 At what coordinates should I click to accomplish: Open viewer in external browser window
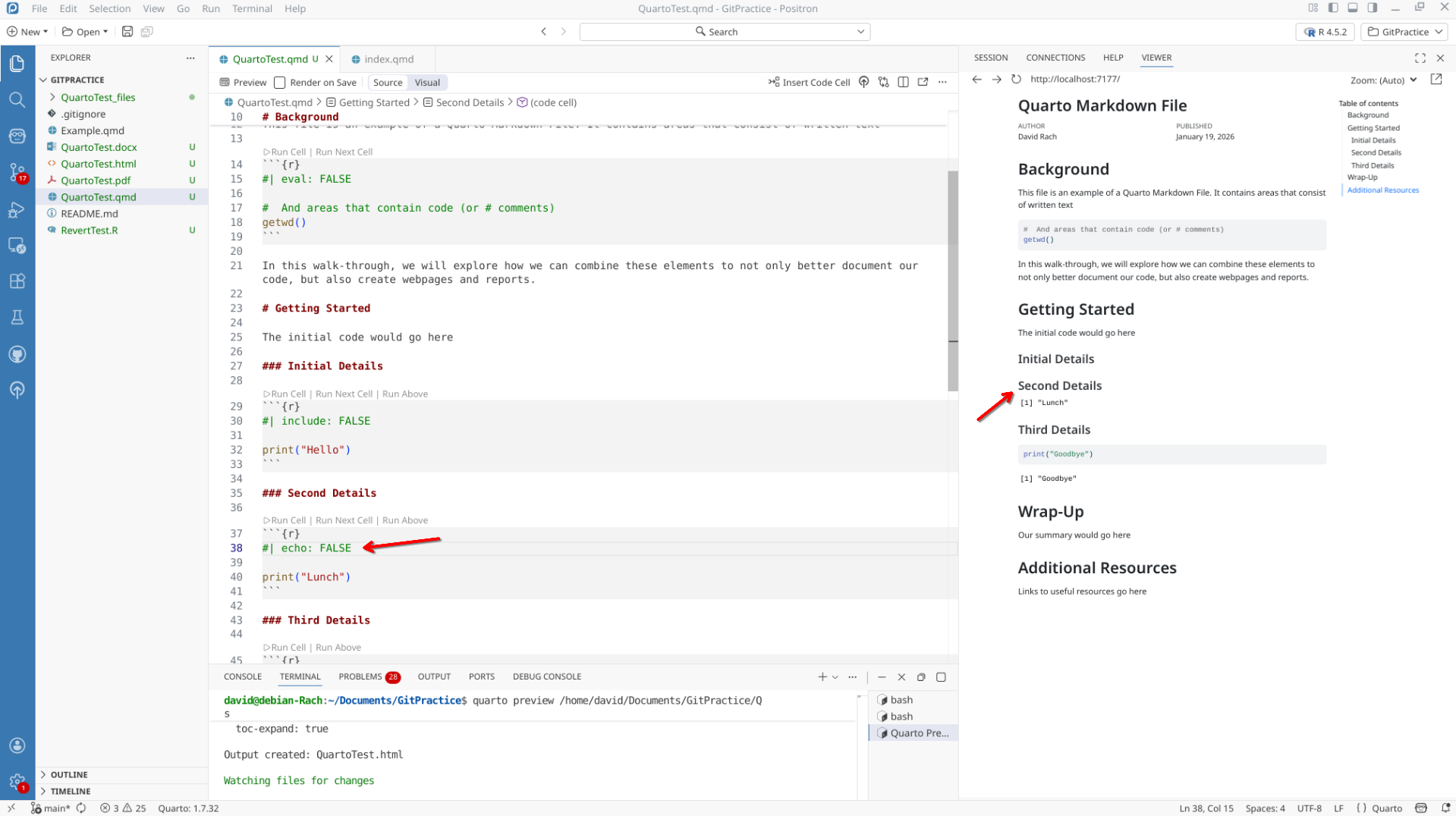click(x=1436, y=80)
